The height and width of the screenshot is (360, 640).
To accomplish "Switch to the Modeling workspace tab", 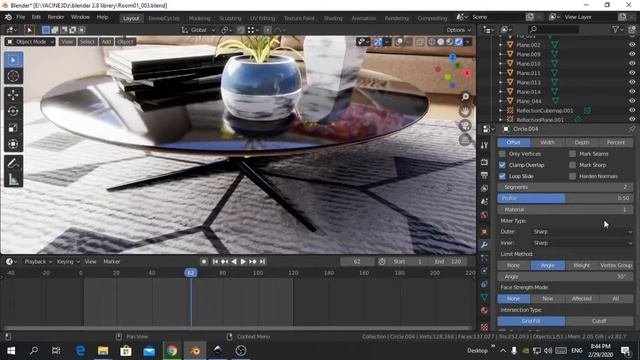I will point(200,18).
